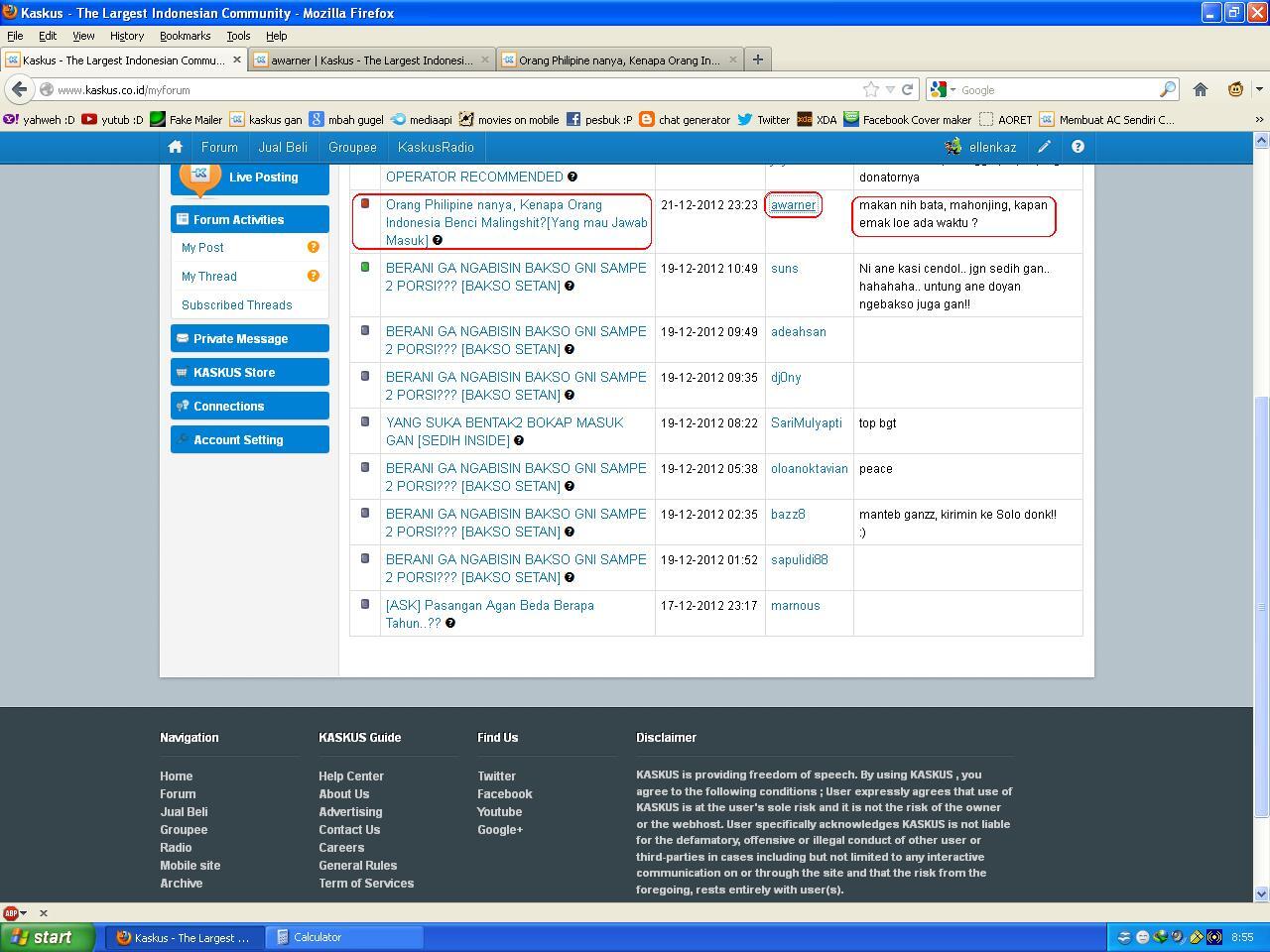Click Live Posting button in sidebar

click(x=250, y=178)
